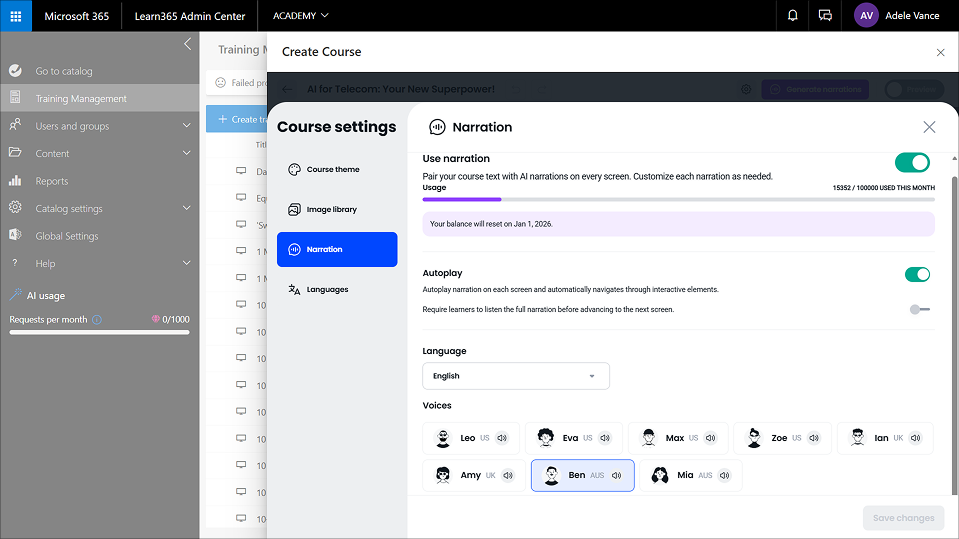This screenshot has width=959, height=539.
Task: Open the notifications bell
Action: click(793, 16)
